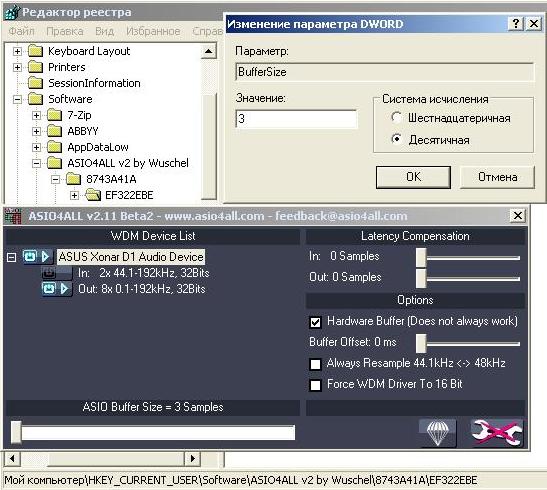Click play arrow beside Out: 8x channel
Viewport: 547px width, 490px height.
point(65,289)
